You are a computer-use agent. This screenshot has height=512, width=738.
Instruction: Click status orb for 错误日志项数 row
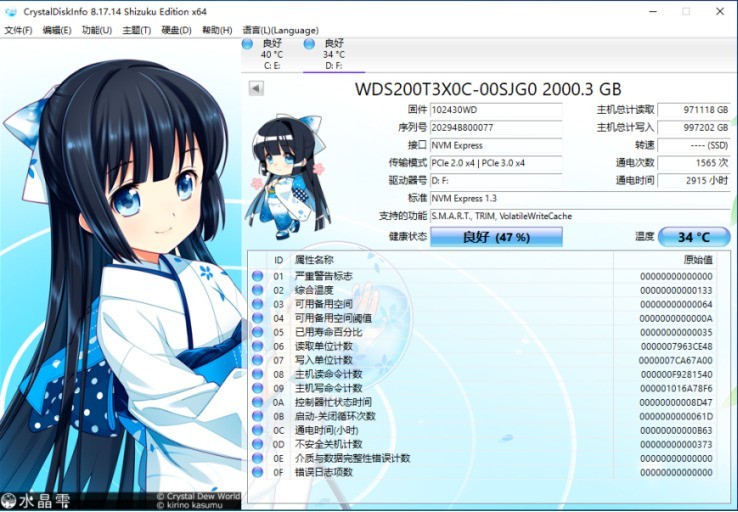click(x=257, y=472)
